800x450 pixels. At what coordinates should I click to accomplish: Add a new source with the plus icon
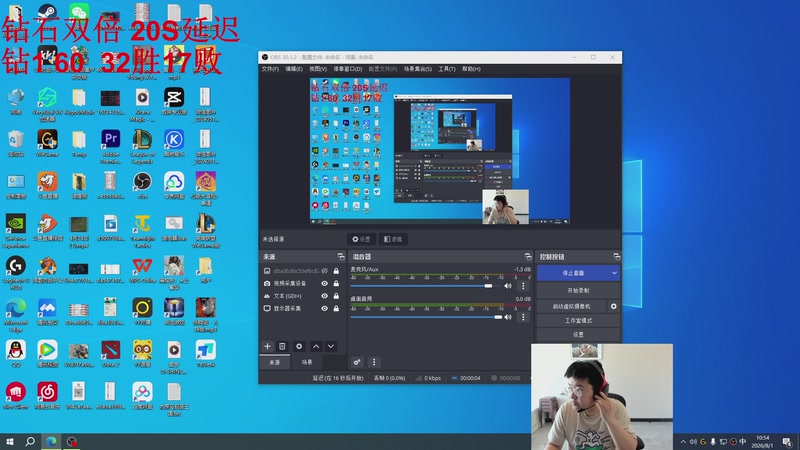[267, 346]
